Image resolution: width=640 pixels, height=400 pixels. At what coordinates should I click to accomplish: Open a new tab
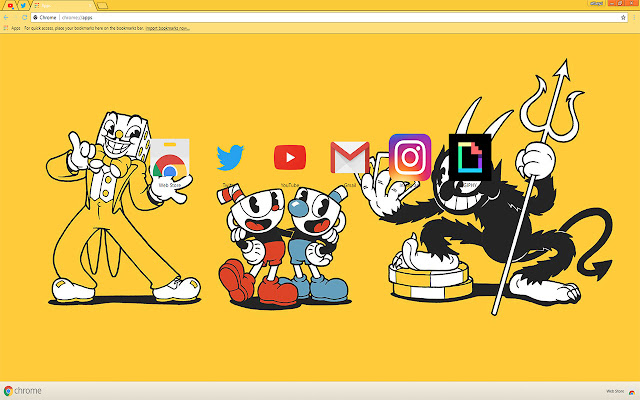[x=102, y=5]
